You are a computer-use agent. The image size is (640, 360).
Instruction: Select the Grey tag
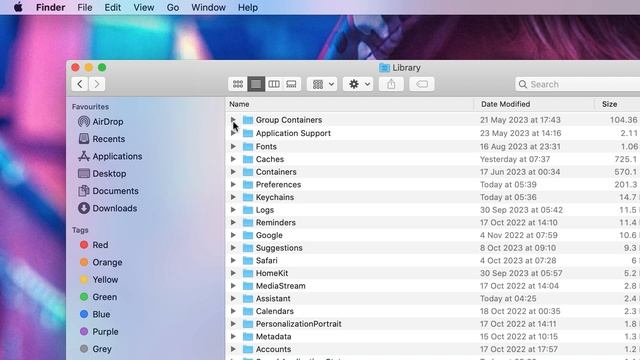96,349
